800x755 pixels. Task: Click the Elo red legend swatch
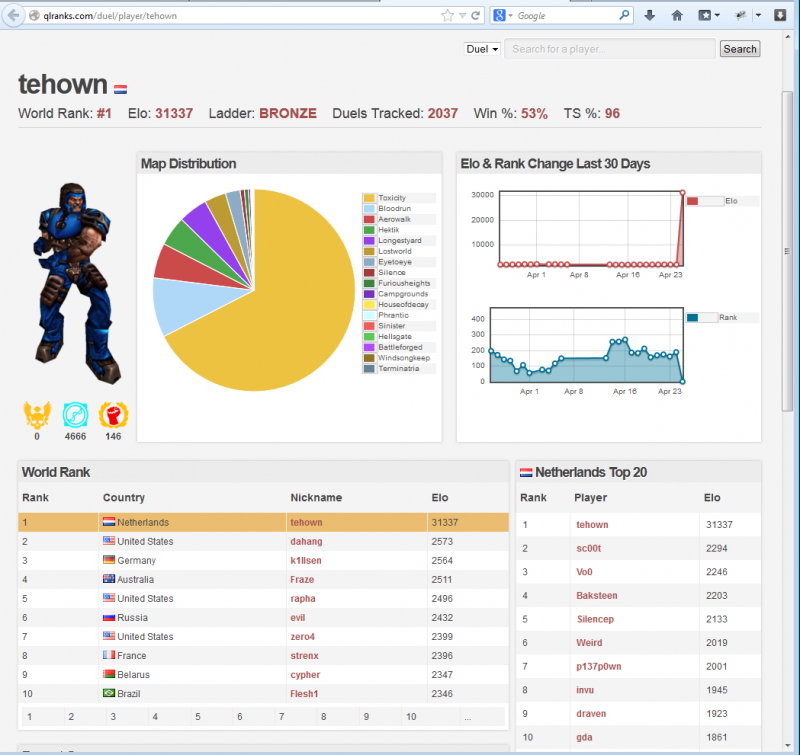pyautogui.click(x=692, y=201)
